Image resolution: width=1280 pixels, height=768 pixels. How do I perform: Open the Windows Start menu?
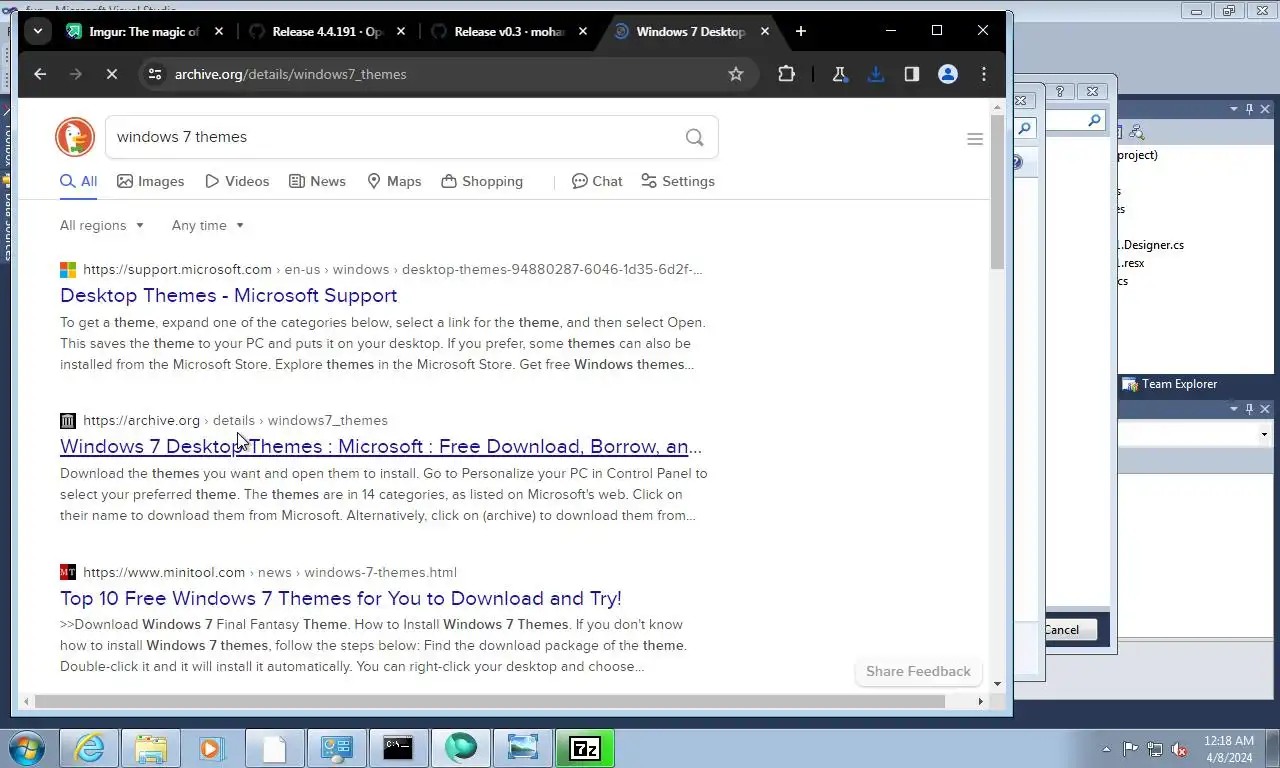click(x=26, y=748)
